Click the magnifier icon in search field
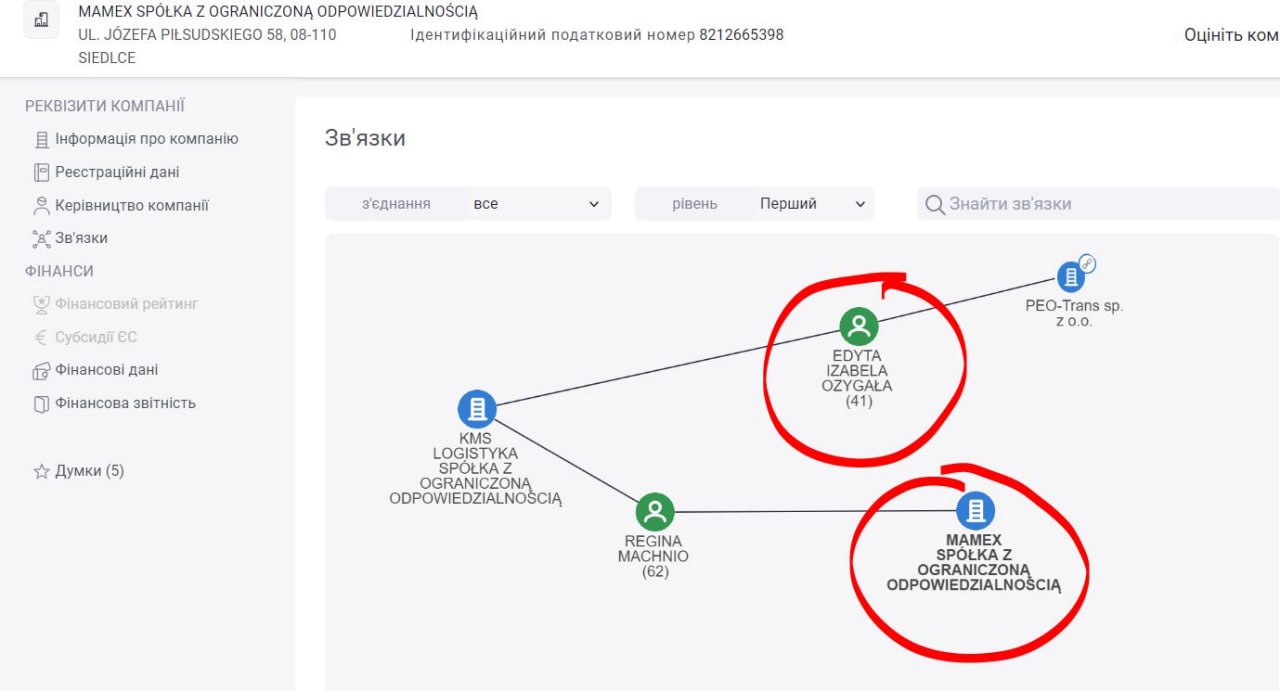The height and width of the screenshot is (691, 1280). [x=934, y=204]
